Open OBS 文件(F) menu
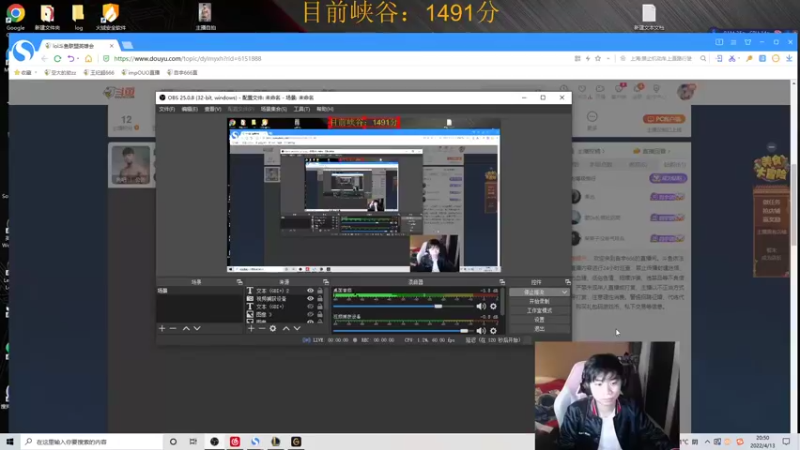The width and height of the screenshot is (800, 450). tap(167, 109)
